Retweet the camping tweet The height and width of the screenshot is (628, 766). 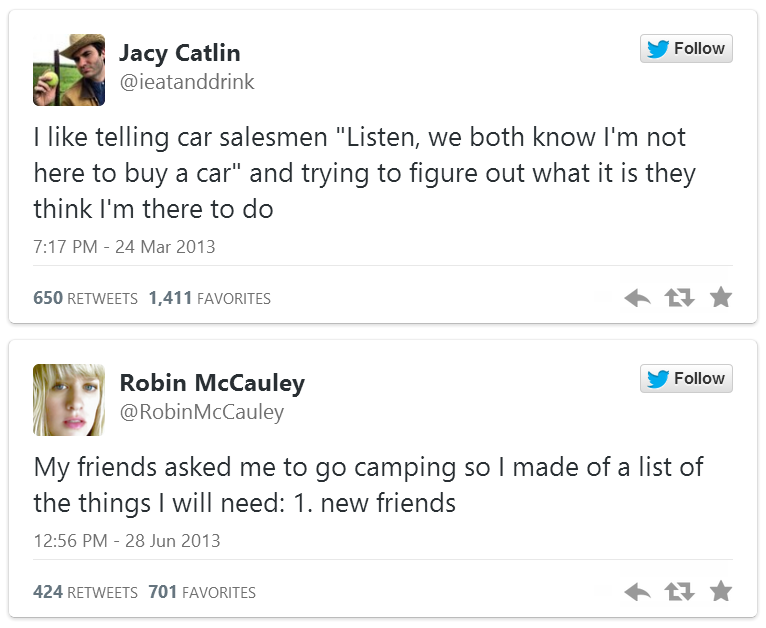click(x=680, y=591)
